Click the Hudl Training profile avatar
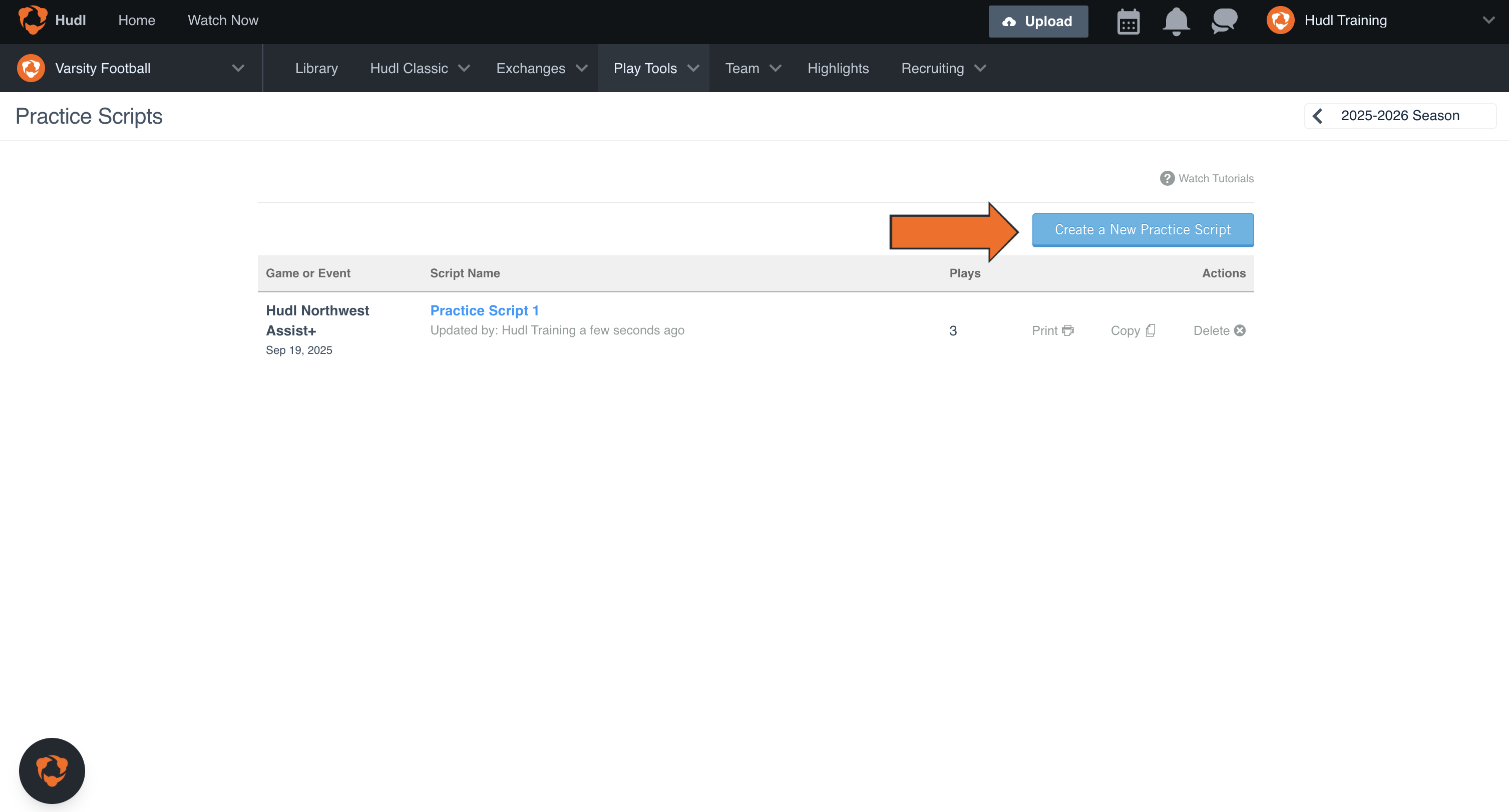1509x812 pixels. coord(1280,21)
